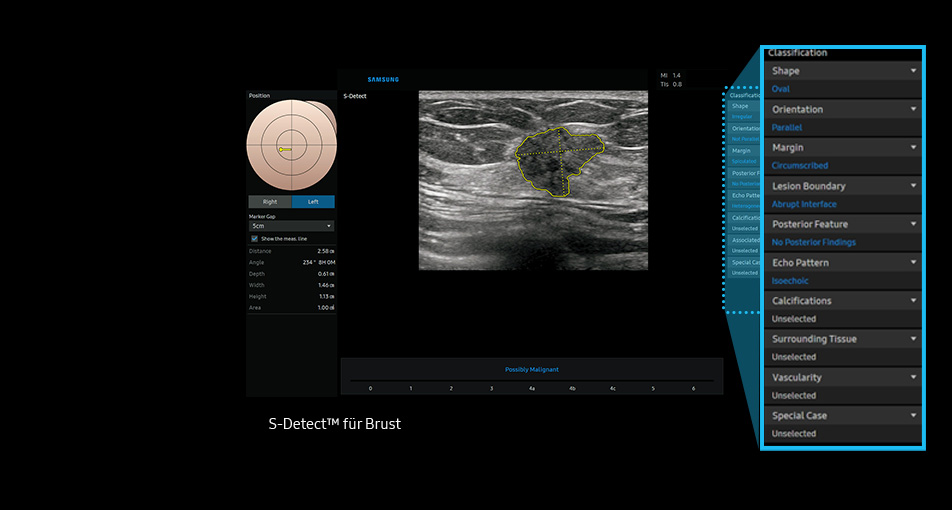Open the Orientation dropdown arrow
The width and height of the screenshot is (952, 510).
coord(913,109)
